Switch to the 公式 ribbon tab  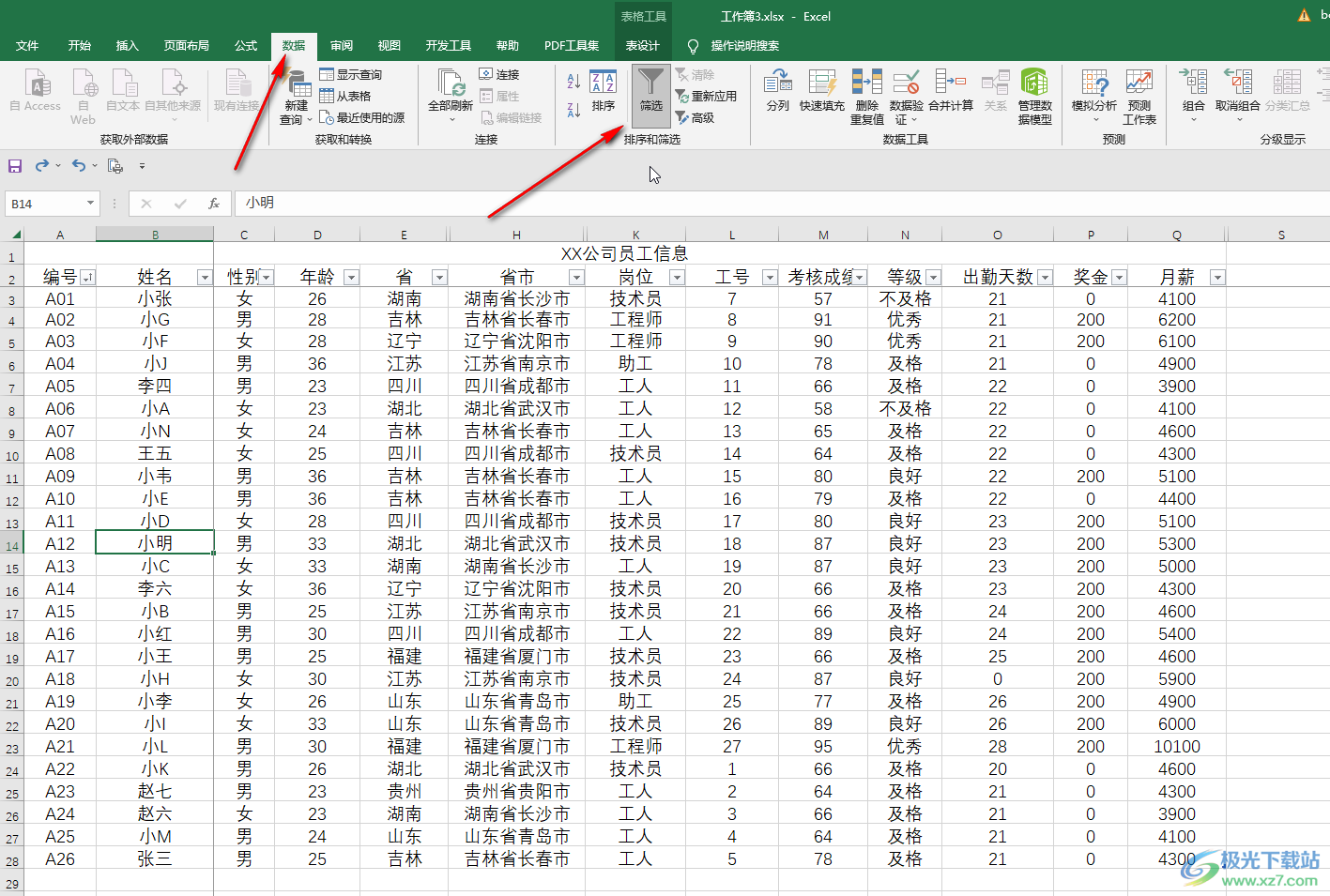click(x=246, y=45)
